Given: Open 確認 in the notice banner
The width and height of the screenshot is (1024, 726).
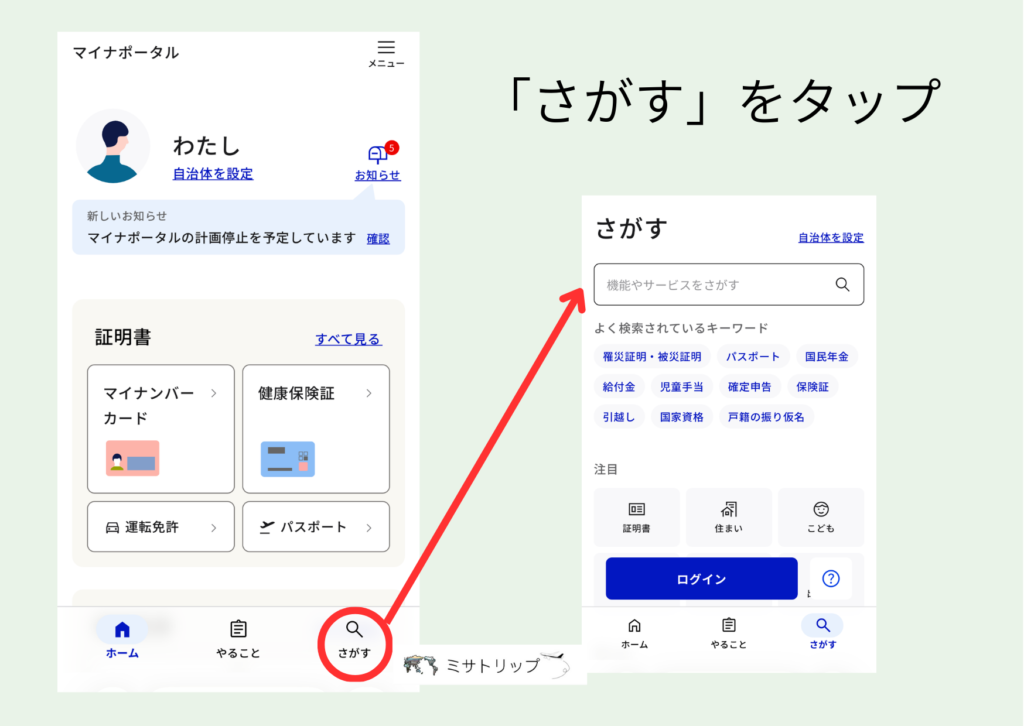Looking at the screenshot, I should click(x=378, y=238).
